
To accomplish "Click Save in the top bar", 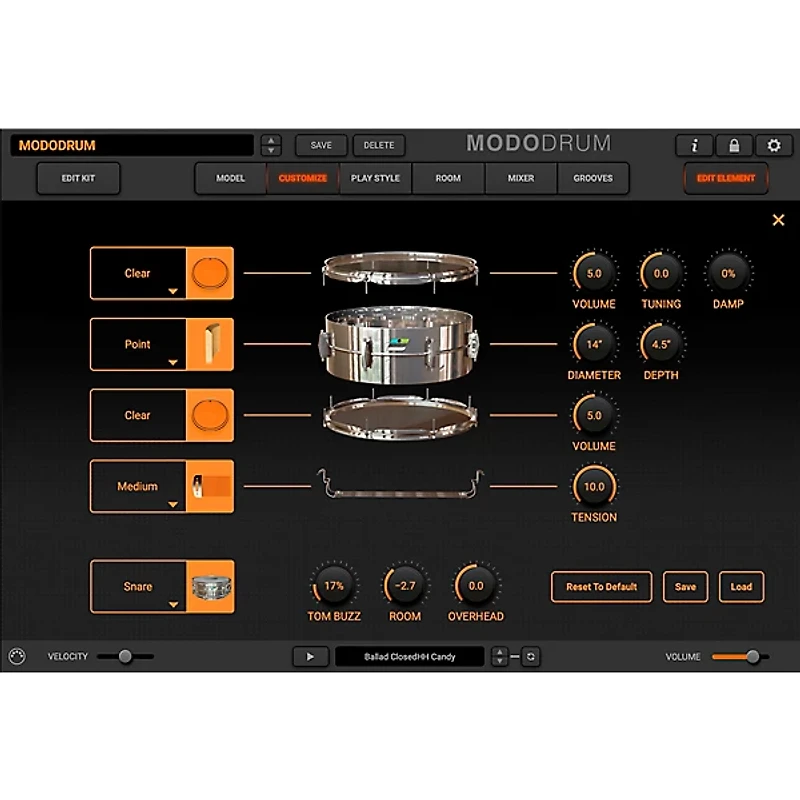I will point(321,145).
